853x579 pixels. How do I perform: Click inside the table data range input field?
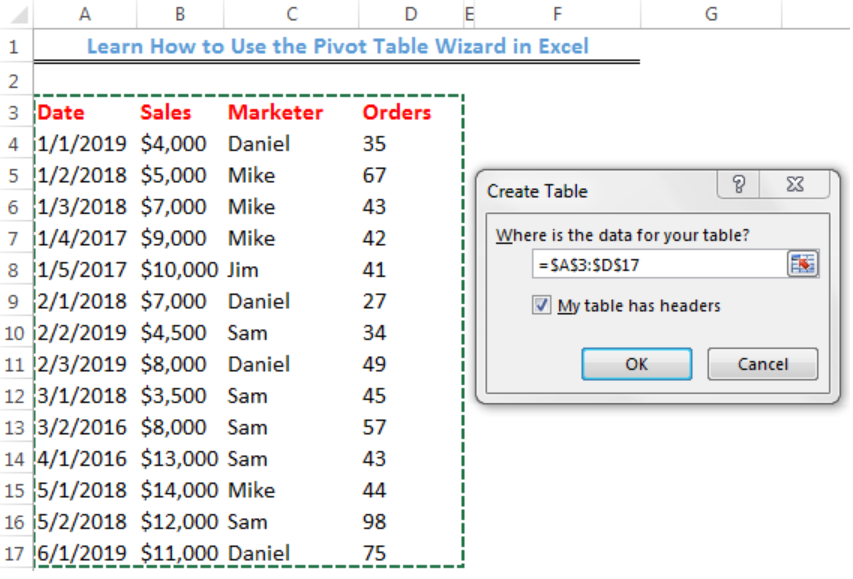[650, 264]
